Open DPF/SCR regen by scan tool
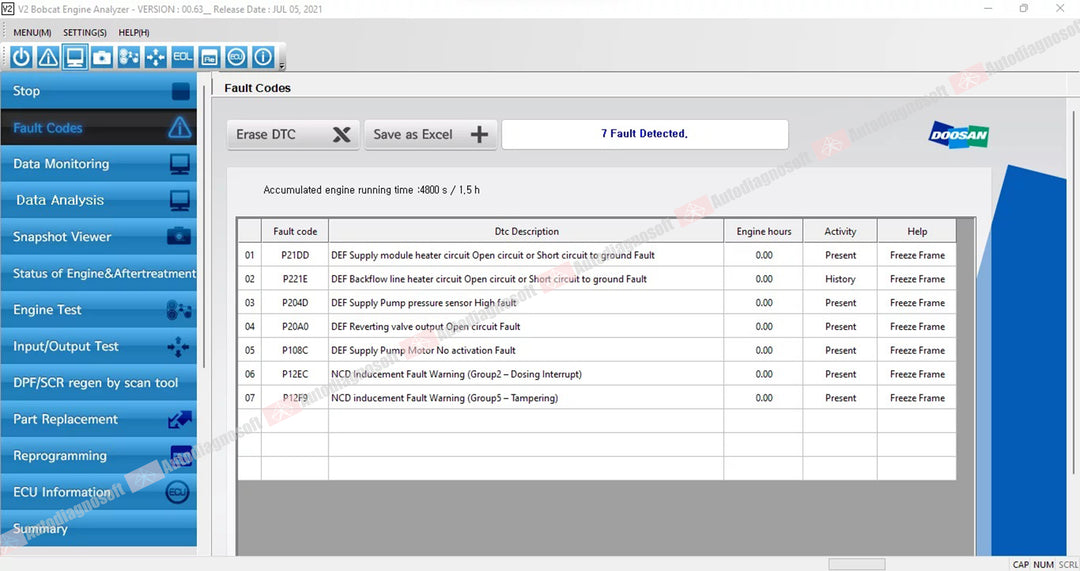The image size is (1080, 571). (x=98, y=383)
